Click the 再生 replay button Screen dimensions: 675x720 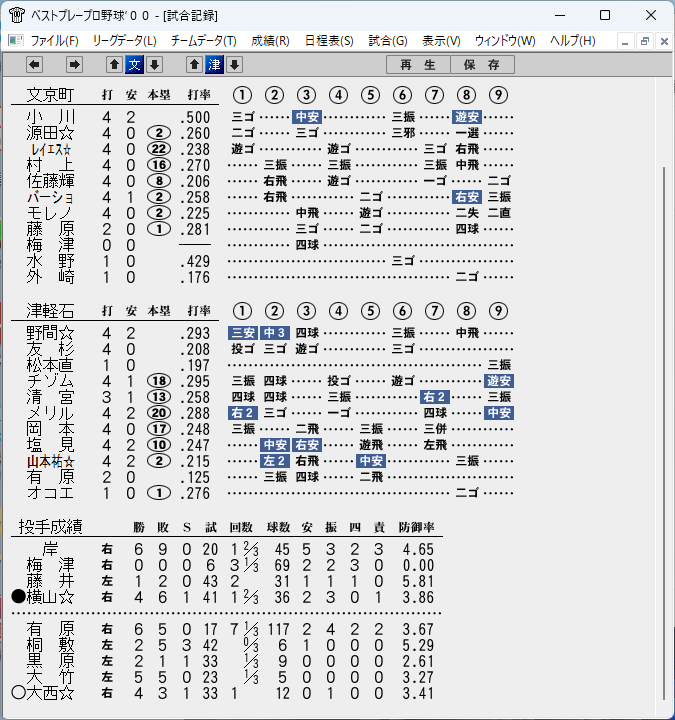pyautogui.click(x=418, y=65)
